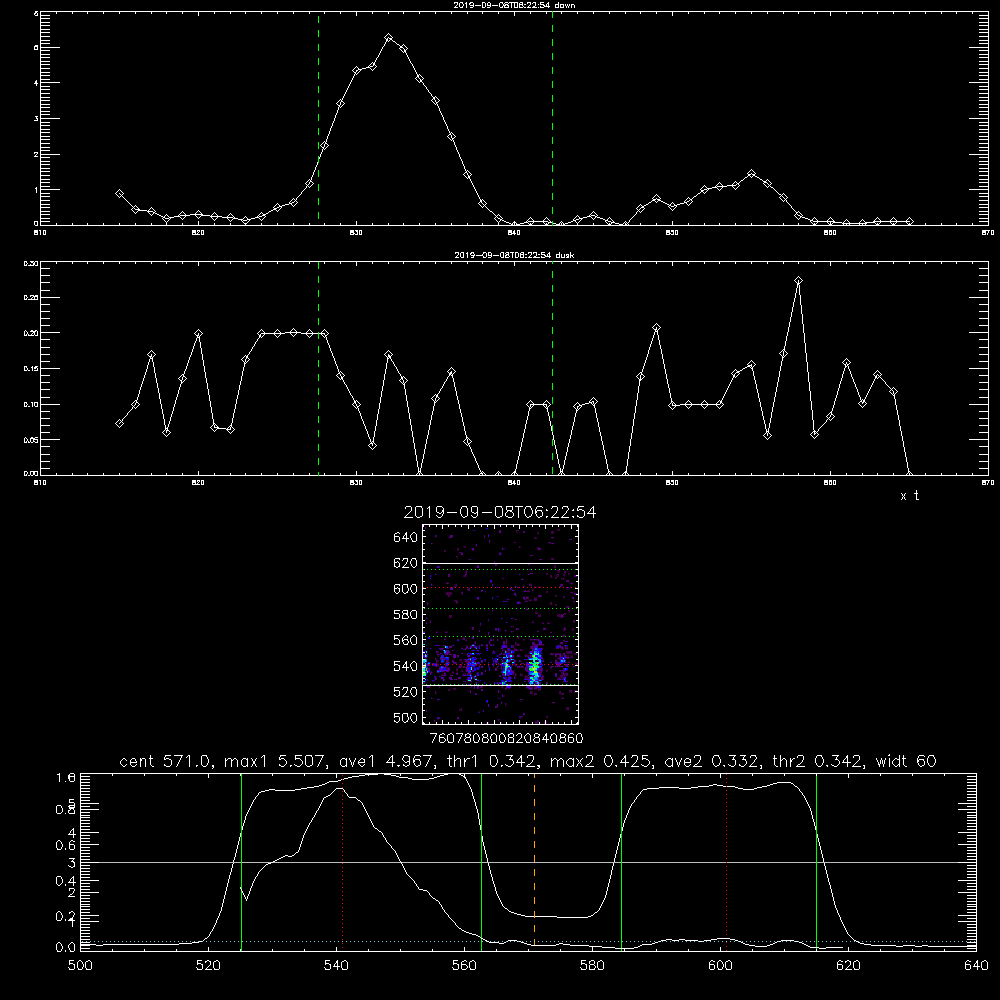Click the secondary peak marker in dawn plot
This screenshot has height=1000, width=1000.
click(751, 174)
